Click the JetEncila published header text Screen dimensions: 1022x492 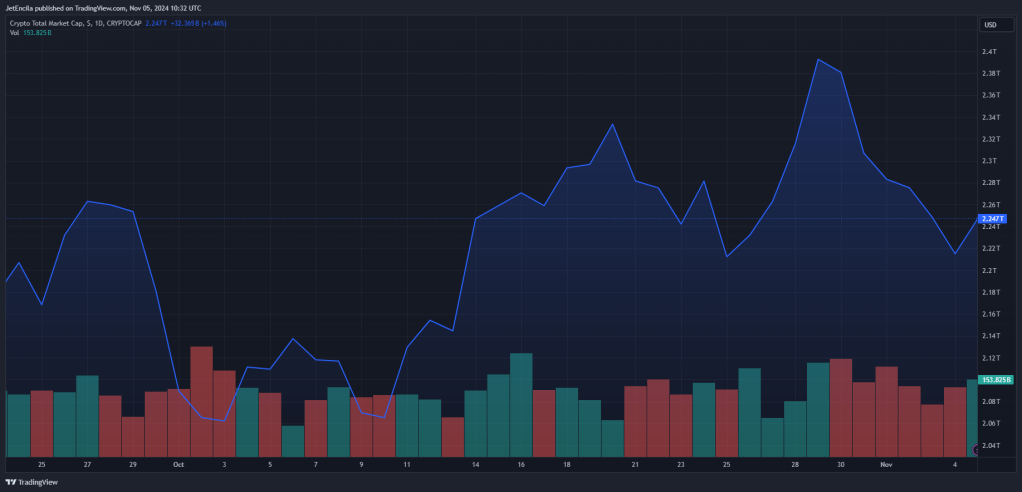pos(103,8)
